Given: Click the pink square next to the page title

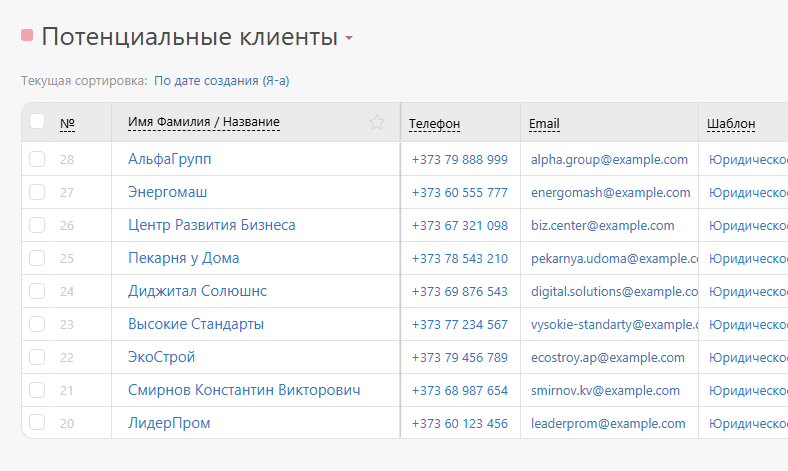Looking at the screenshot, I should click(x=27, y=35).
